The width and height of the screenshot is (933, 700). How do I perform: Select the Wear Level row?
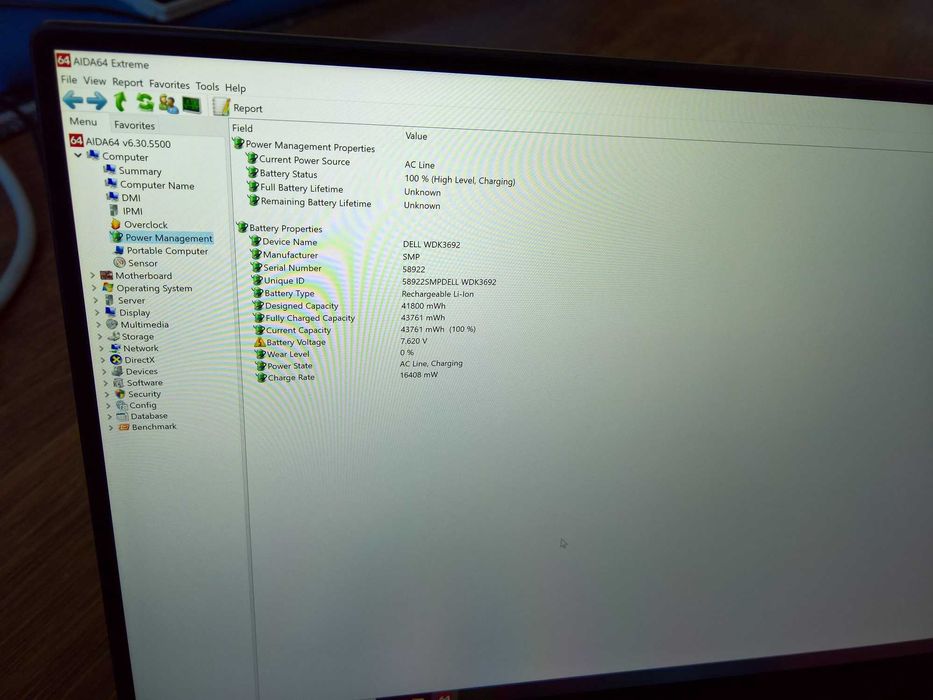pos(283,354)
